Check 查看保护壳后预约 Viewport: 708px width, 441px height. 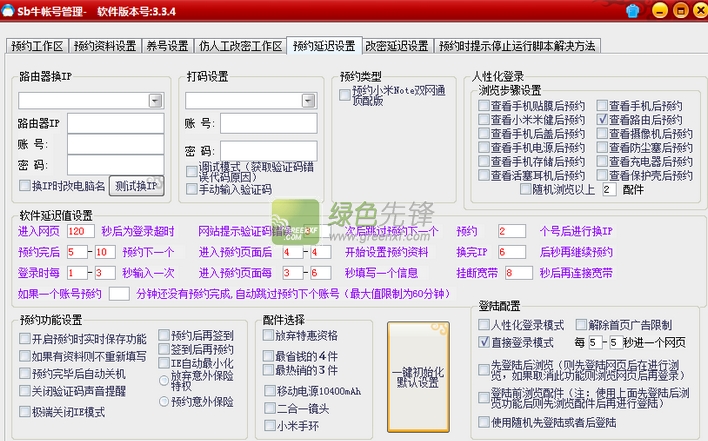click(x=602, y=176)
